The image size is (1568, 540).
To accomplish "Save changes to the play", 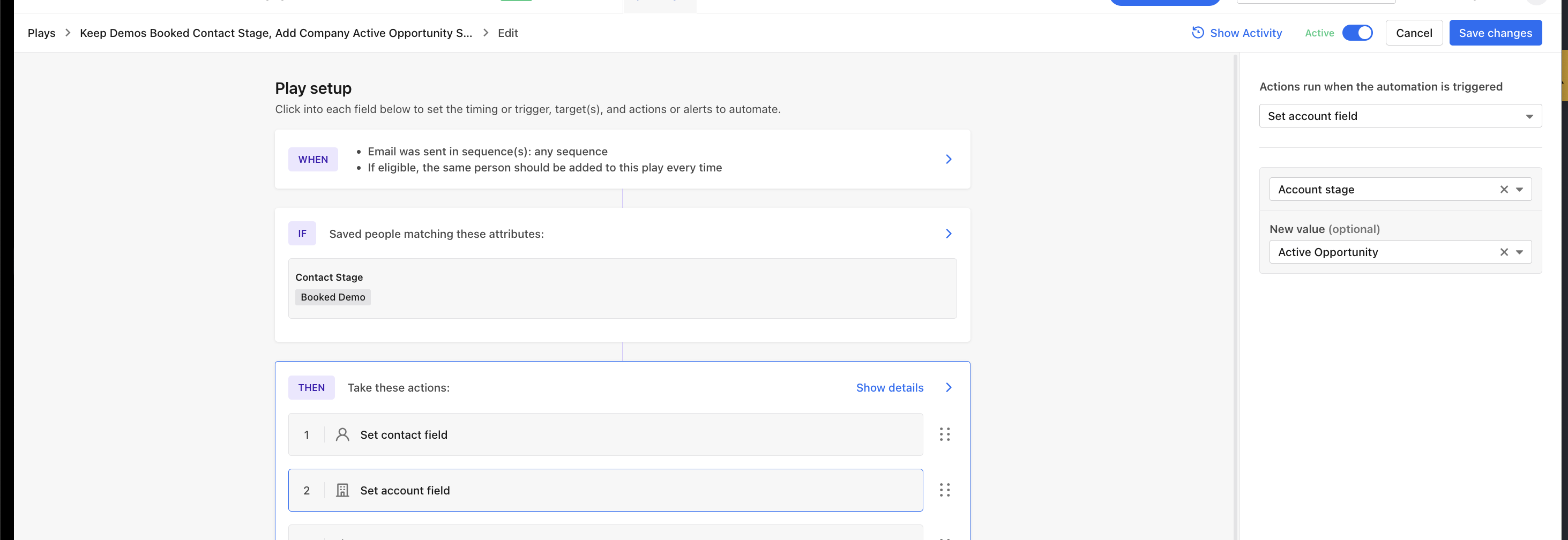I will (1495, 33).
